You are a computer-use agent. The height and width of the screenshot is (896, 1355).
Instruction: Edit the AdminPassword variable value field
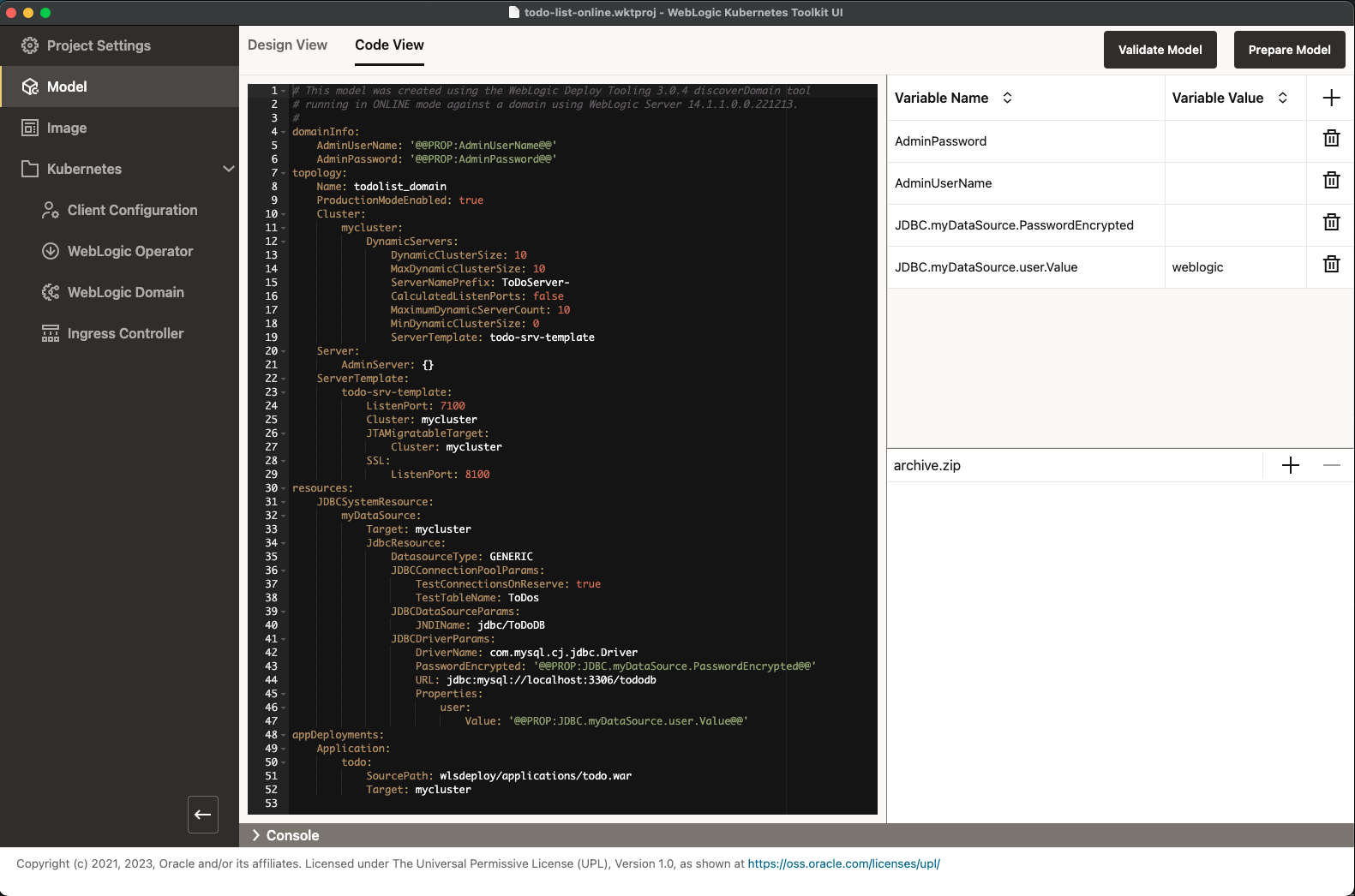click(x=1235, y=141)
